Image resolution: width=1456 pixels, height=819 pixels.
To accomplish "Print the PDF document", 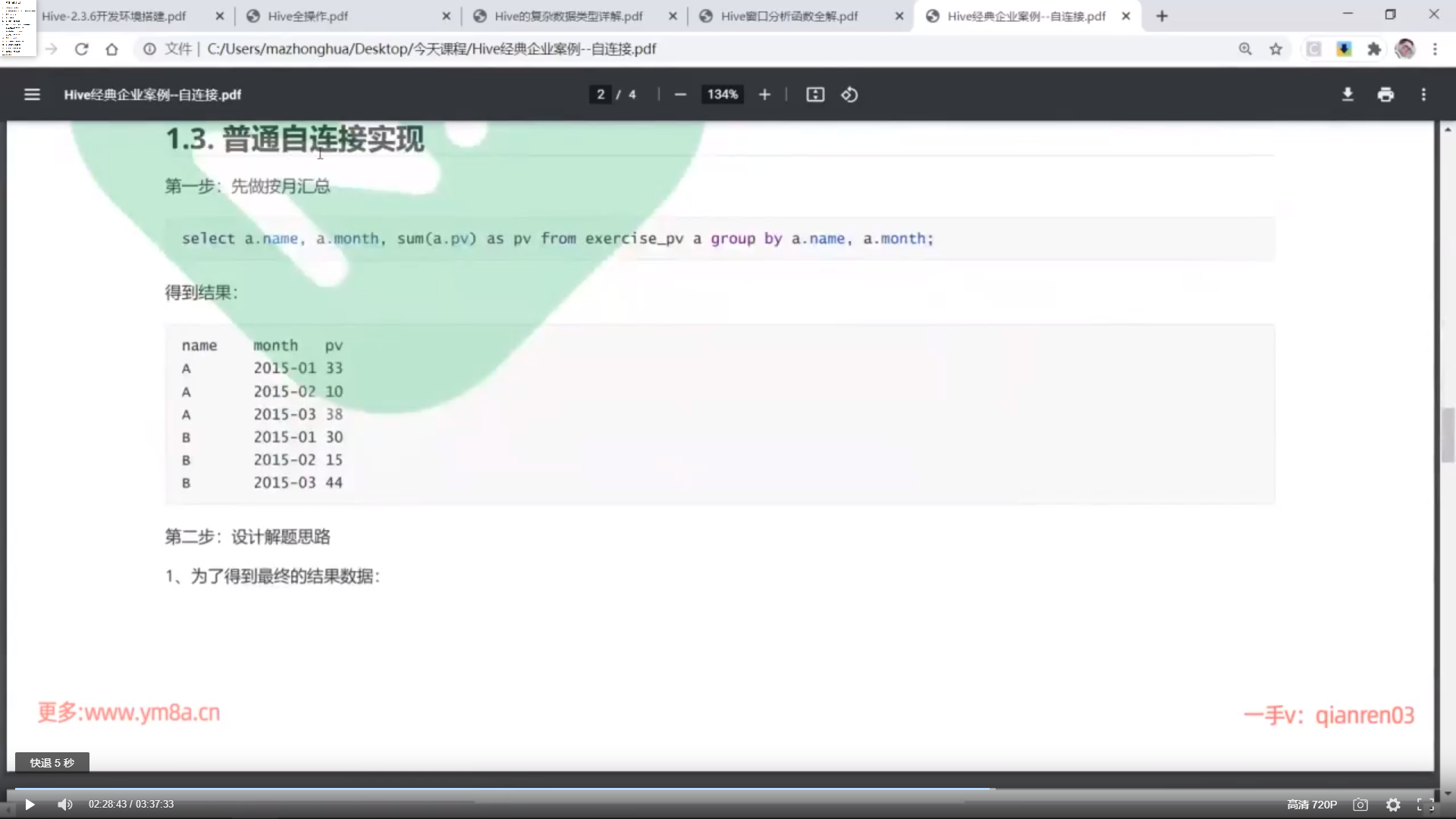I will (x=1385, y=95).
